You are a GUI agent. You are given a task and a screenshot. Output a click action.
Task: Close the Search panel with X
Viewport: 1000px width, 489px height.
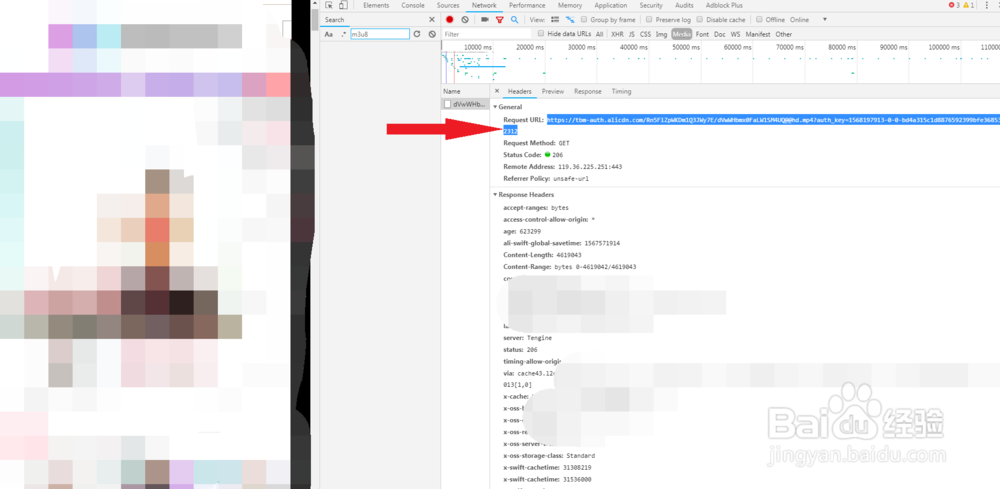click(432, 20)
